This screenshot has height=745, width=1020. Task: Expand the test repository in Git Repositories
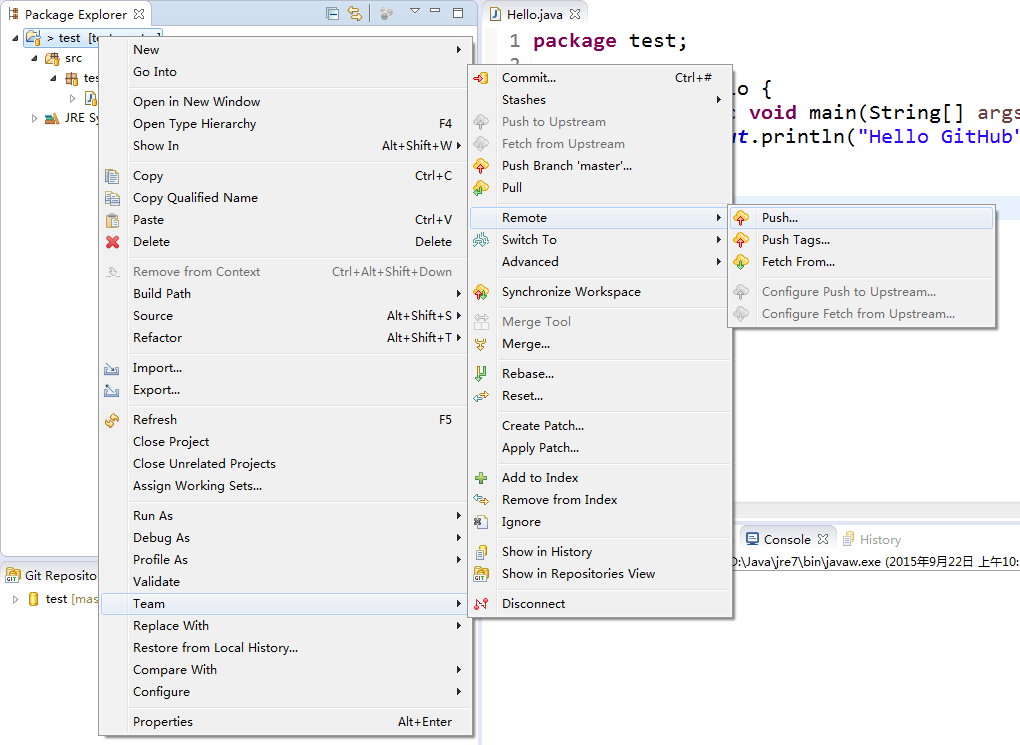point(15,599)
